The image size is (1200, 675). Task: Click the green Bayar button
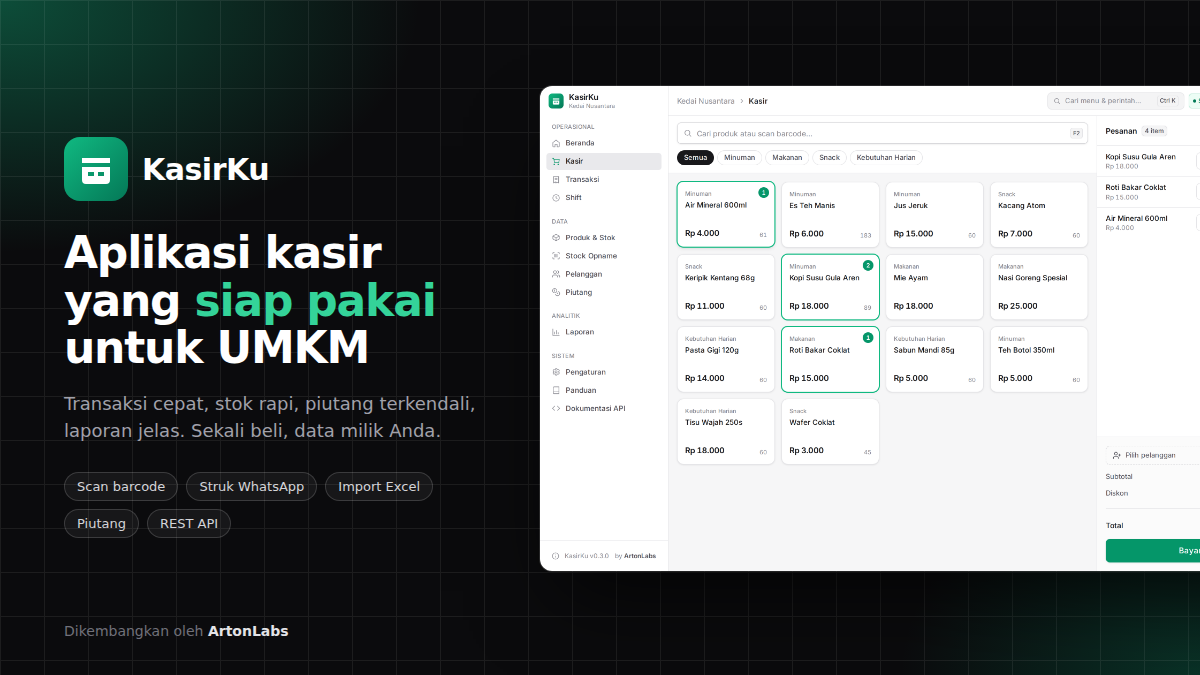pos(1153,550)
